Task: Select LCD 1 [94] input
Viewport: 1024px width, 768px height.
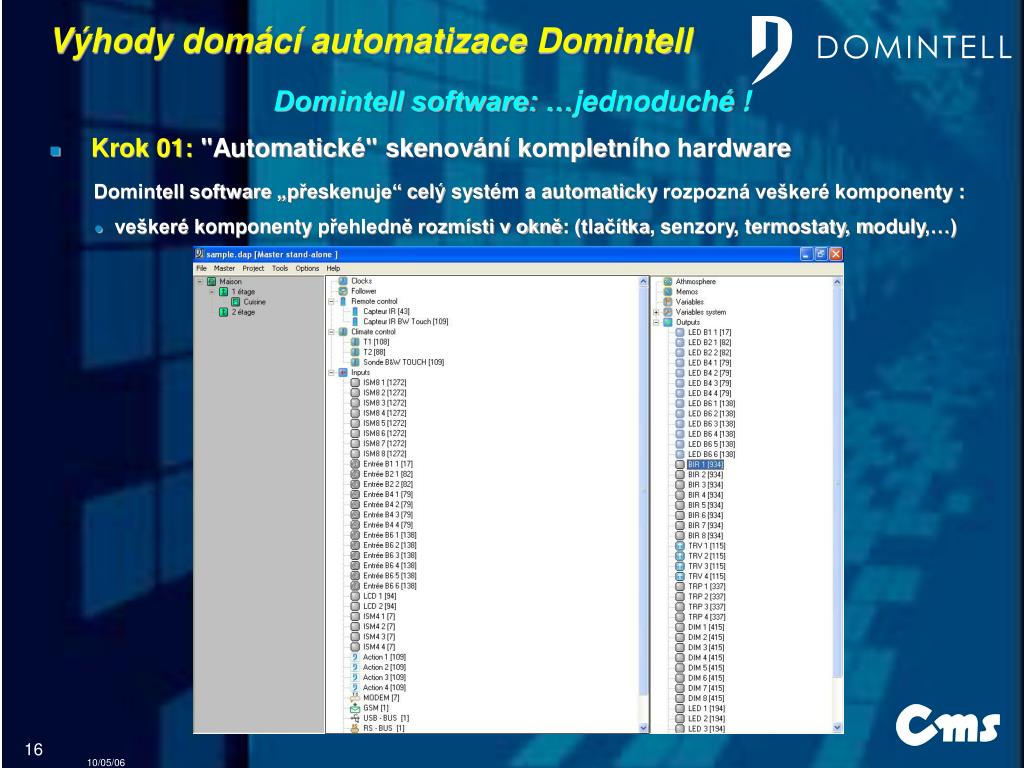Action: [x=380, y=596]
